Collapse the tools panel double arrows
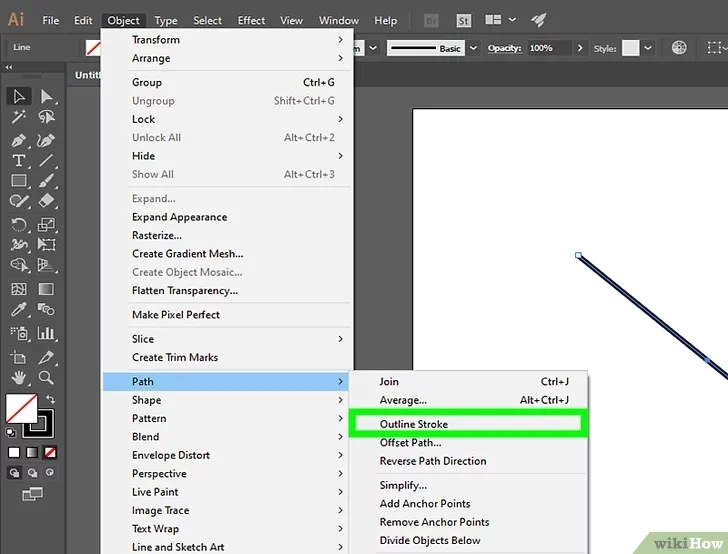The width and height of the screenshot is (728, 554). click(9, 67)
